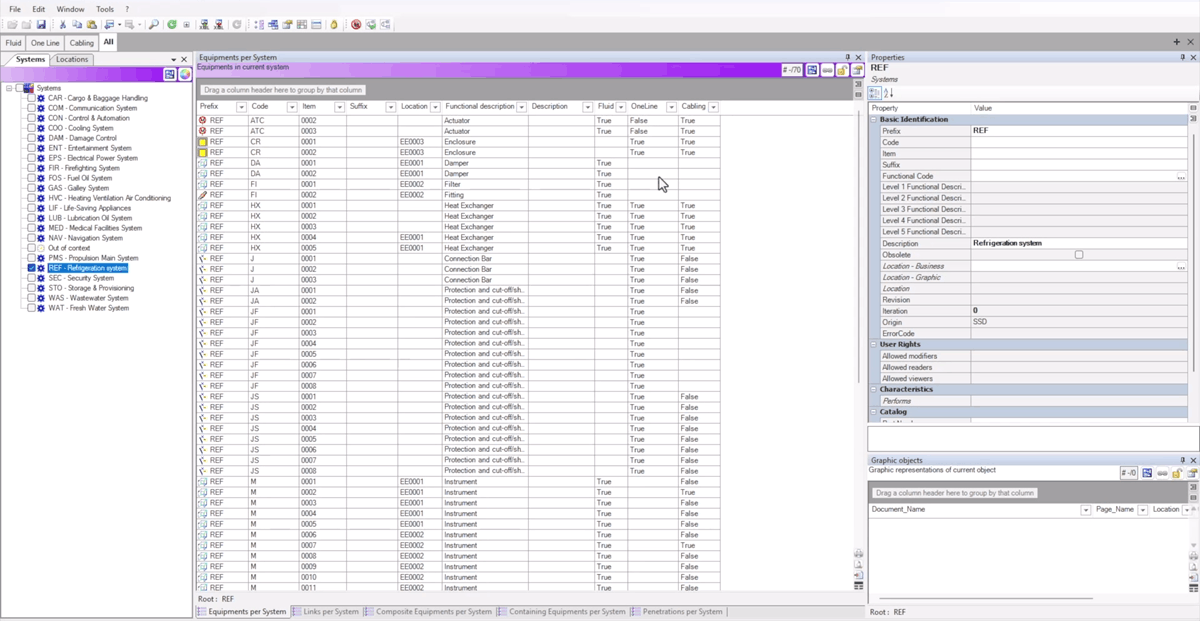Click the color wheel icon in the Systems panel
Viewport: 1200px width, 621px height.
[184, 75]
